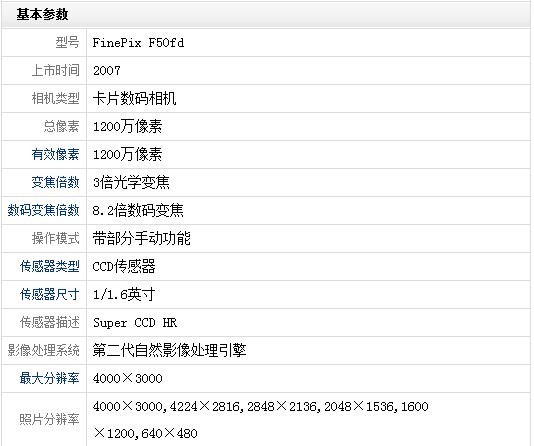The height and width of the screenshot is (446, 534).
Task: Click the camera type value 卡片数码相机
Action: tap(135, 99)
